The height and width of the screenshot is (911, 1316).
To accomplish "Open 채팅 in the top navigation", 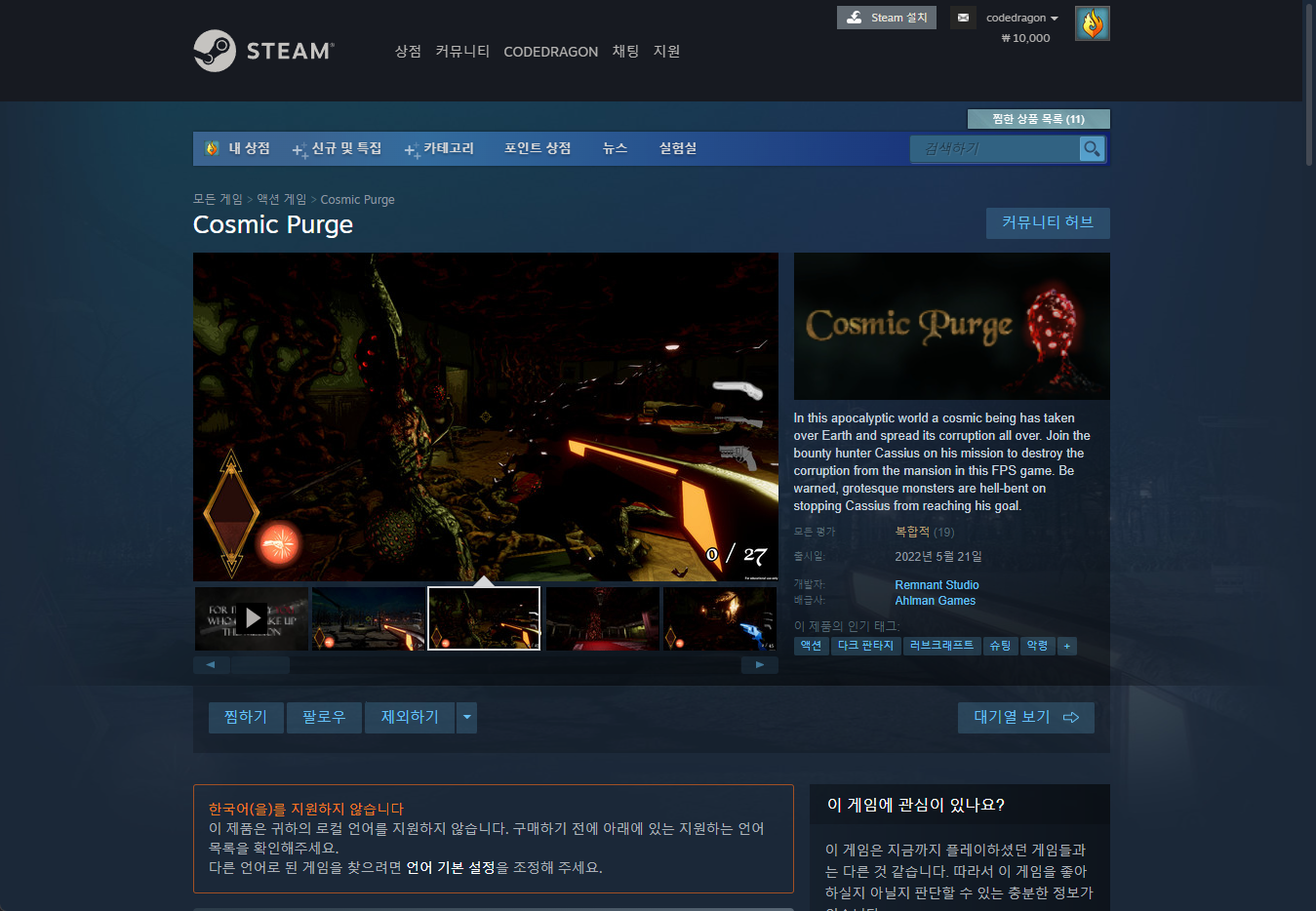I will click(625, 51).
